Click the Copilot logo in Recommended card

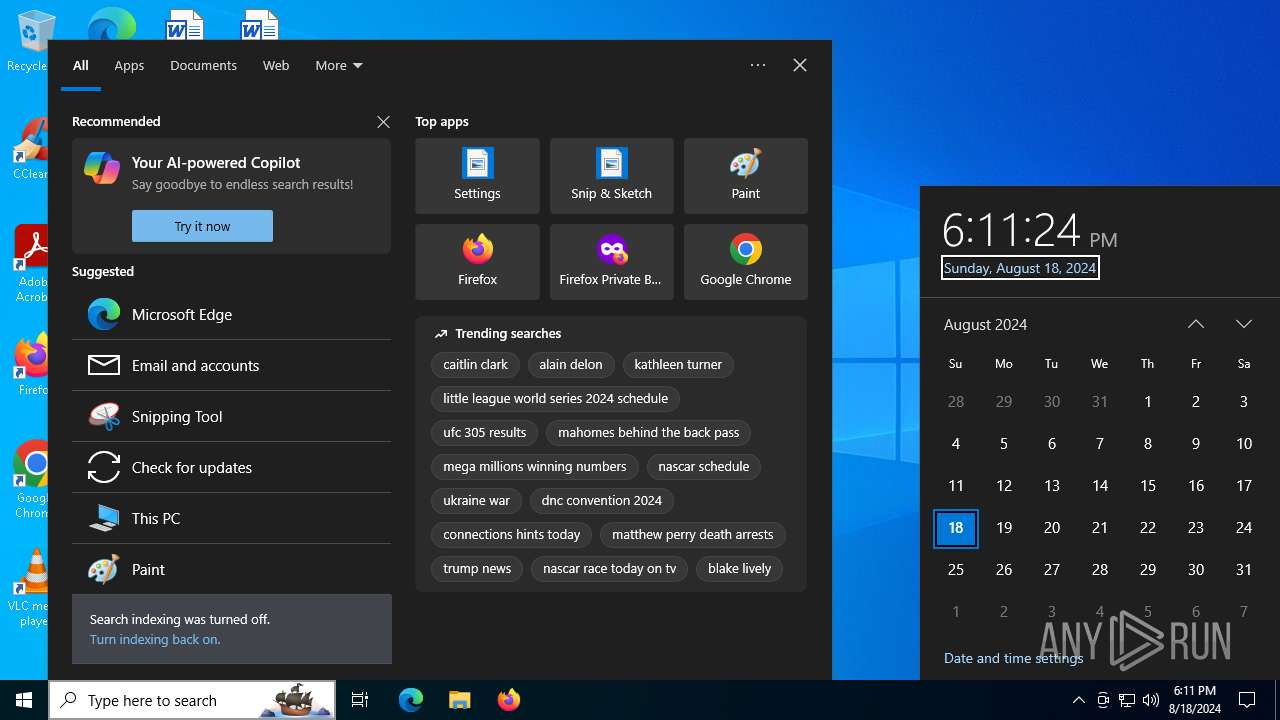point(102,168)
